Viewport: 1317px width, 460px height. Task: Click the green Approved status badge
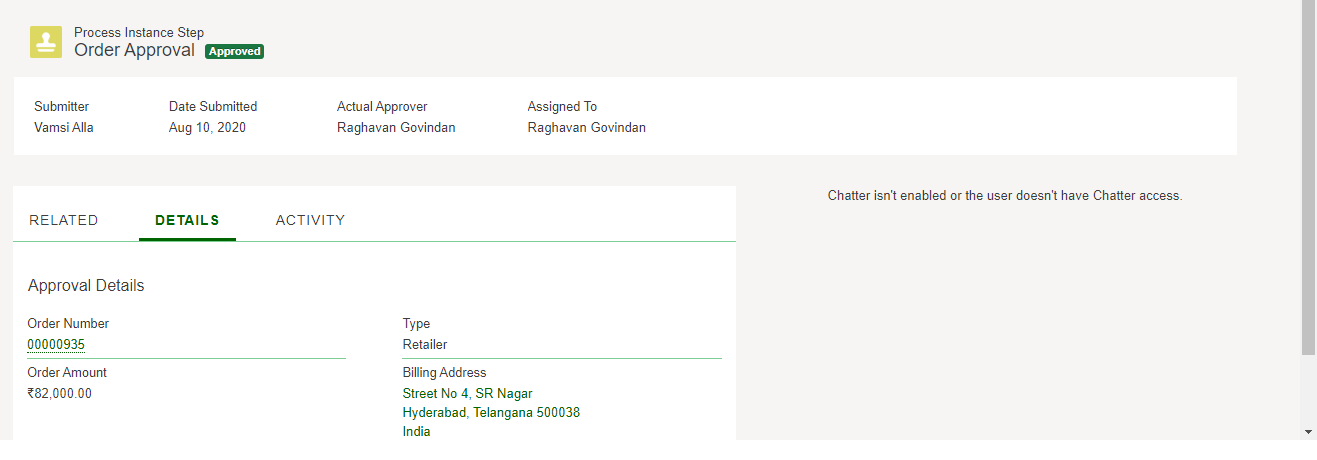[x=234, y=51]
